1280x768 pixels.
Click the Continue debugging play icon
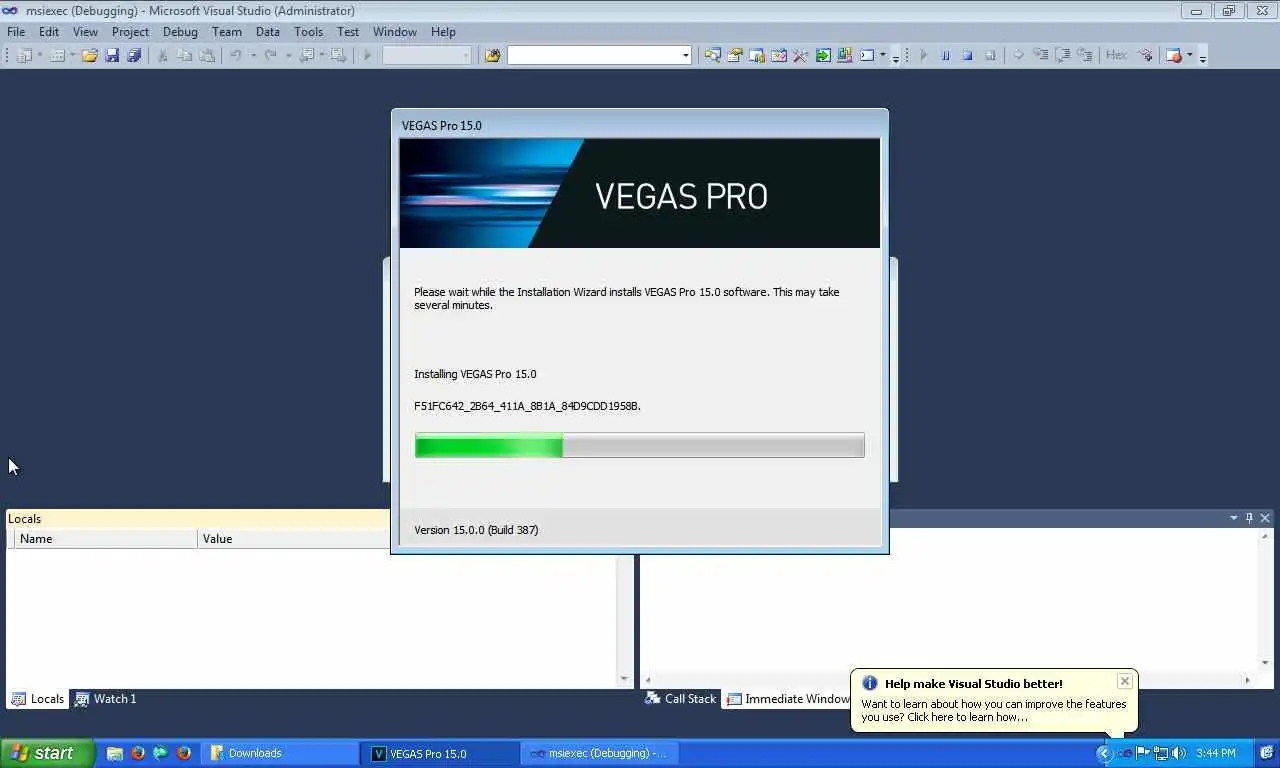click(923, 55)
